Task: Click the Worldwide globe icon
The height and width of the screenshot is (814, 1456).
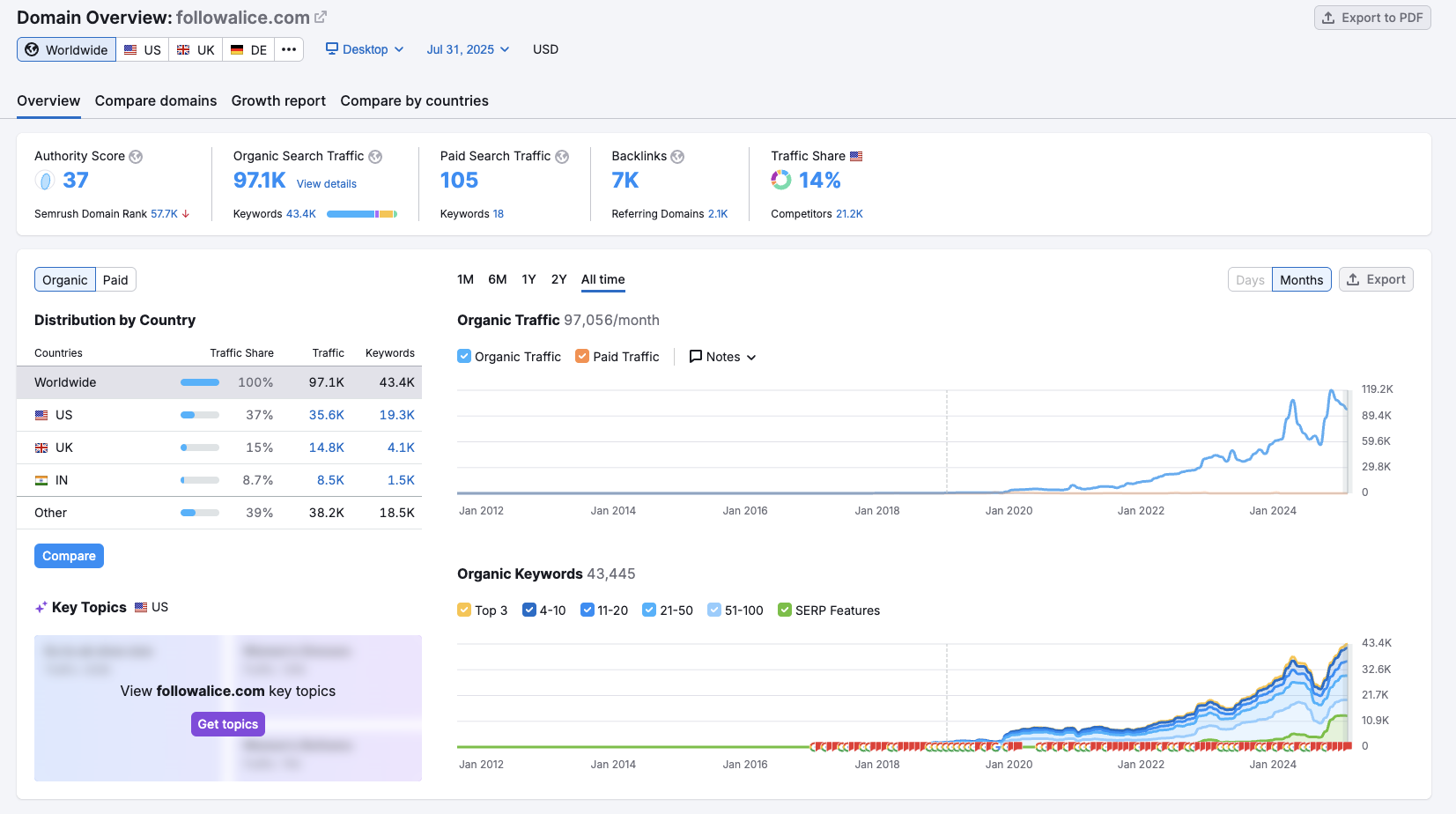Action: pyautogui.click(x=32, y=49)
